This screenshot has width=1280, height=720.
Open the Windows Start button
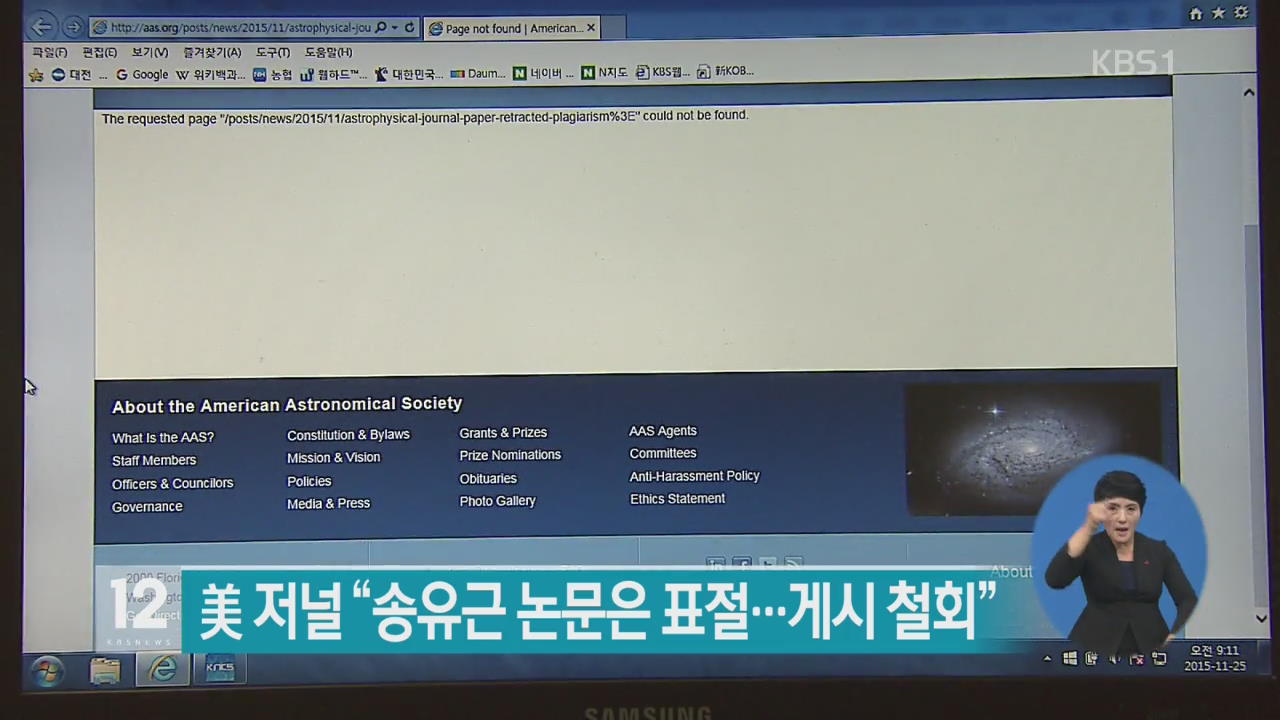click(46, 671)
